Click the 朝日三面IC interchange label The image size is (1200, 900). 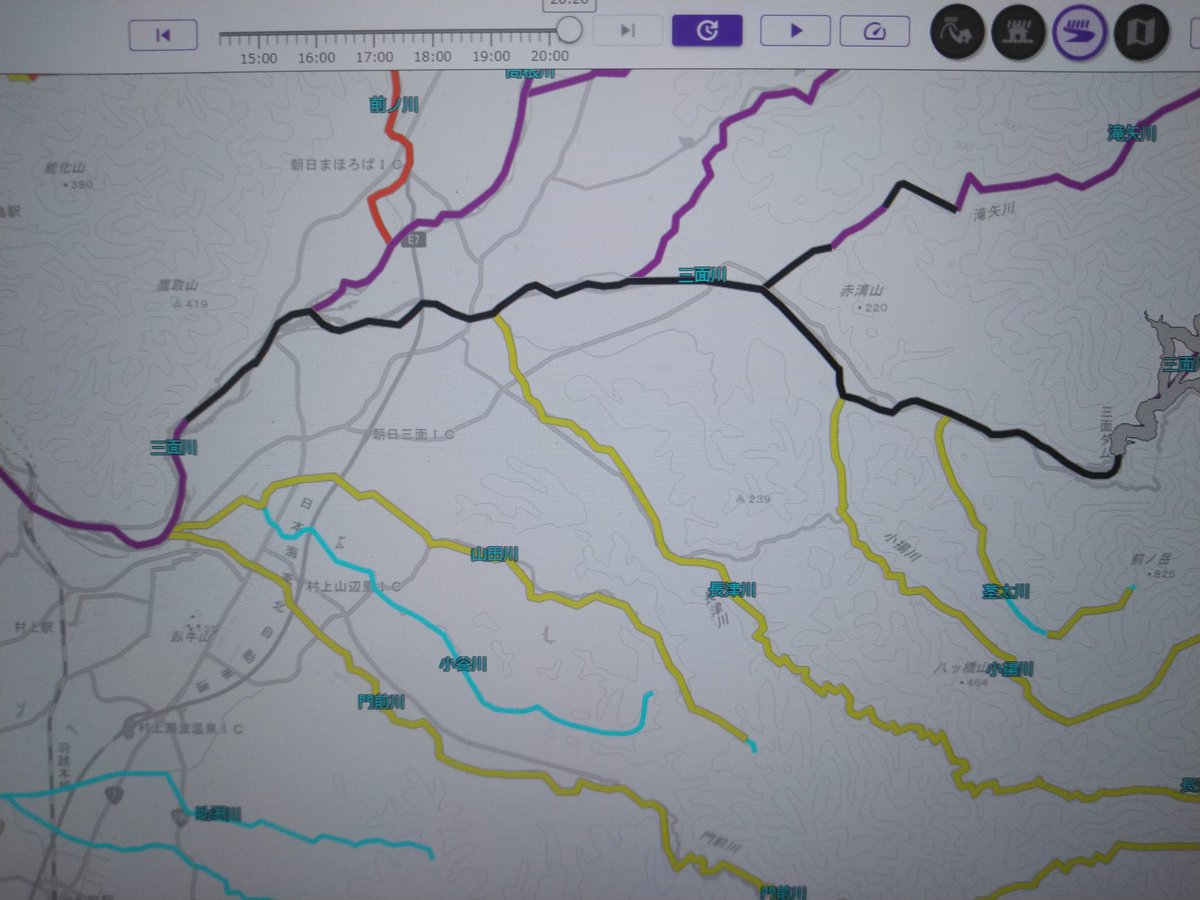coord(414,435)
